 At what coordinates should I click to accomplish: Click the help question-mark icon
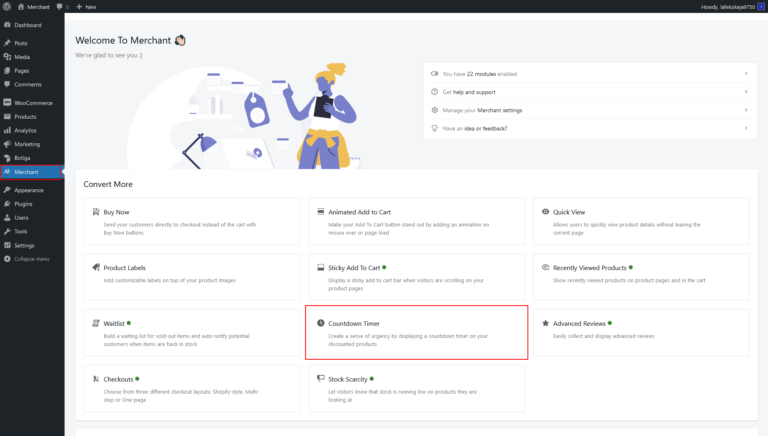click(x=434, y=92)
